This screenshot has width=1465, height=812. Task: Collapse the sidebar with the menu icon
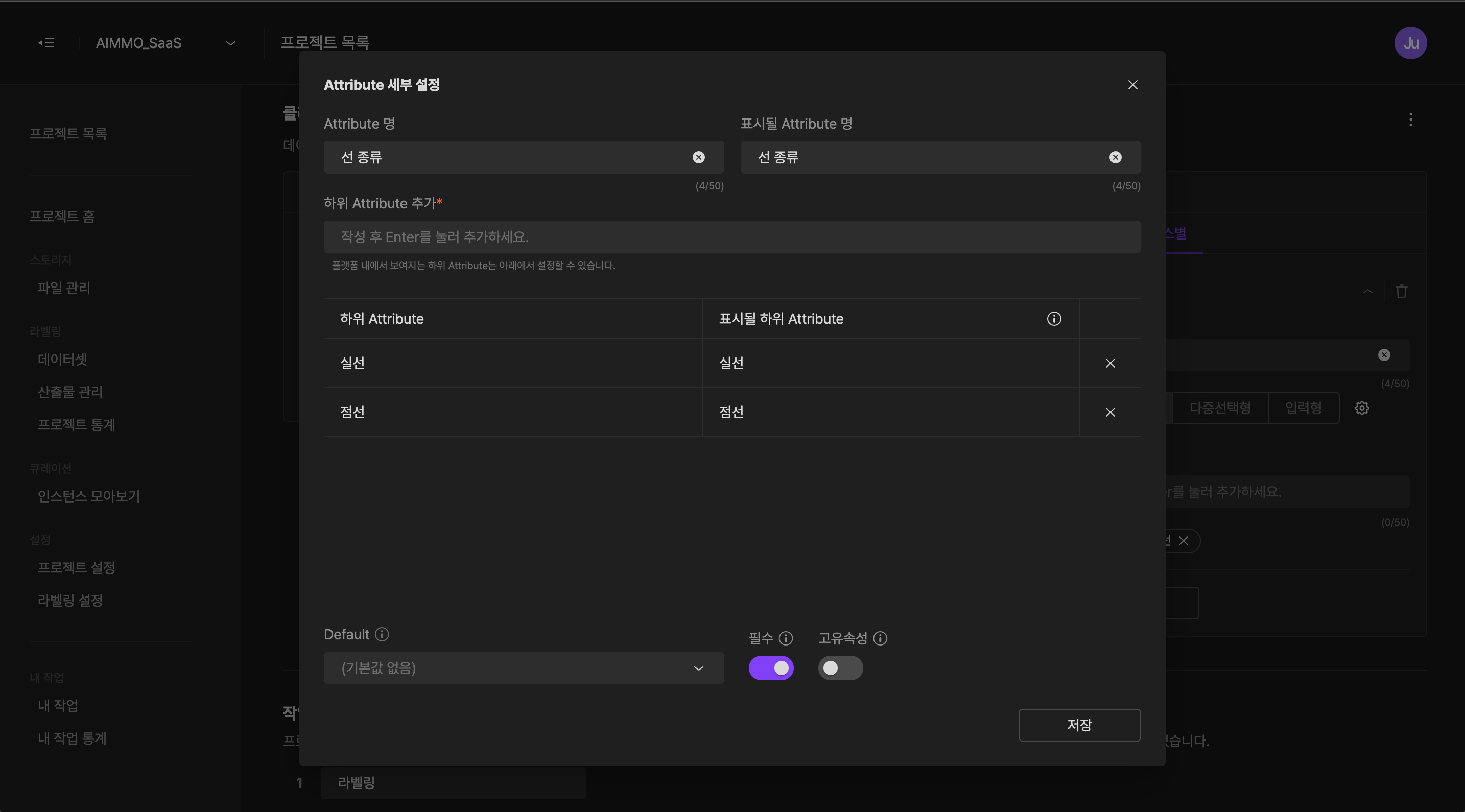pos(46,43)
